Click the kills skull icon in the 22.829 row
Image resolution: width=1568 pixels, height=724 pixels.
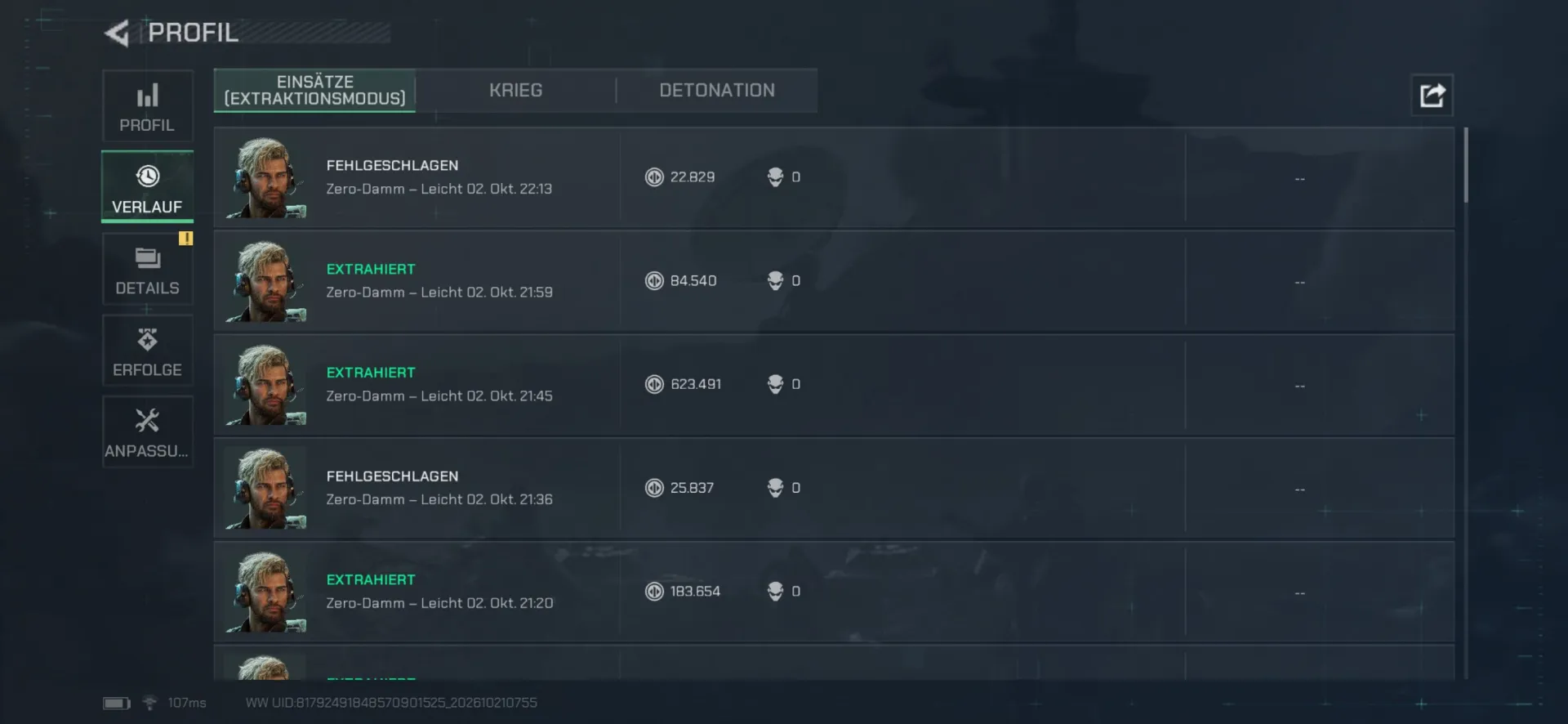(775, 177)
